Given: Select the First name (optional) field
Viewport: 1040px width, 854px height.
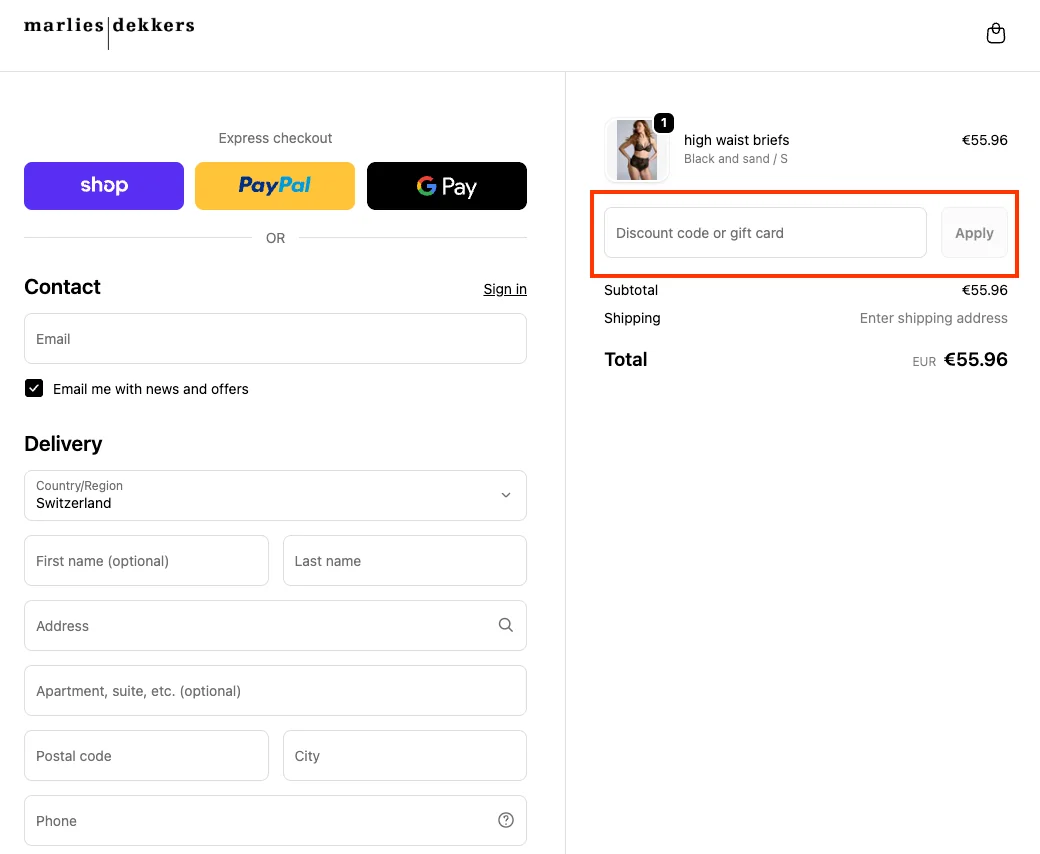Looking at the screenshot, I should (x=146, y=561).
